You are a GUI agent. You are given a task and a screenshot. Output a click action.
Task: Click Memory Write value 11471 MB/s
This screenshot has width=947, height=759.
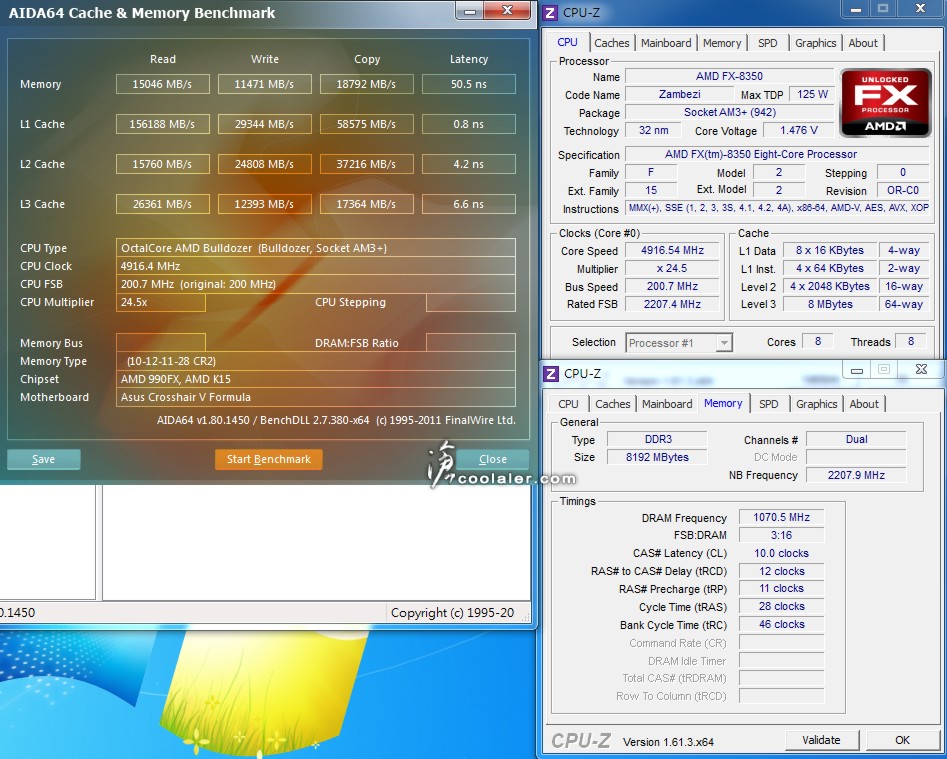click(265, 84)
